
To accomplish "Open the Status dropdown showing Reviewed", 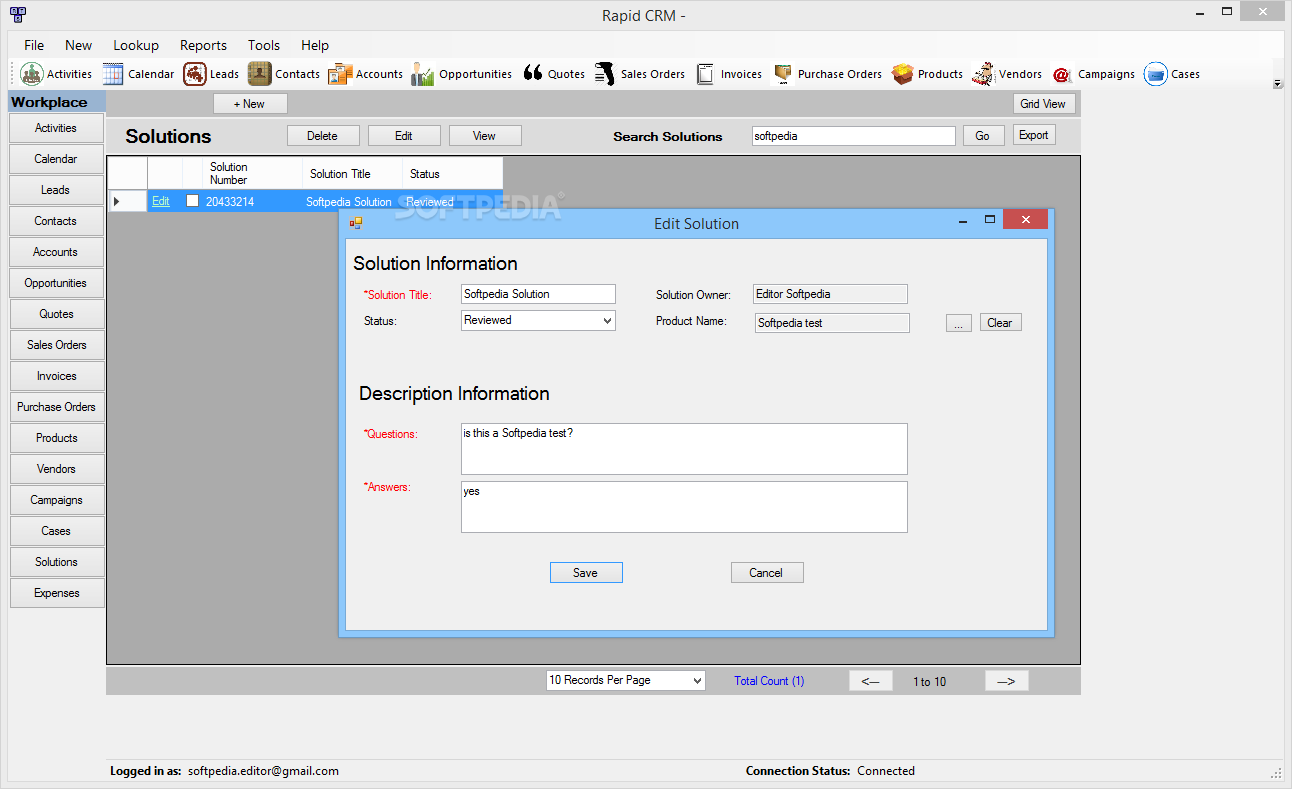I will pyautogui.click(x=538, y=320).
